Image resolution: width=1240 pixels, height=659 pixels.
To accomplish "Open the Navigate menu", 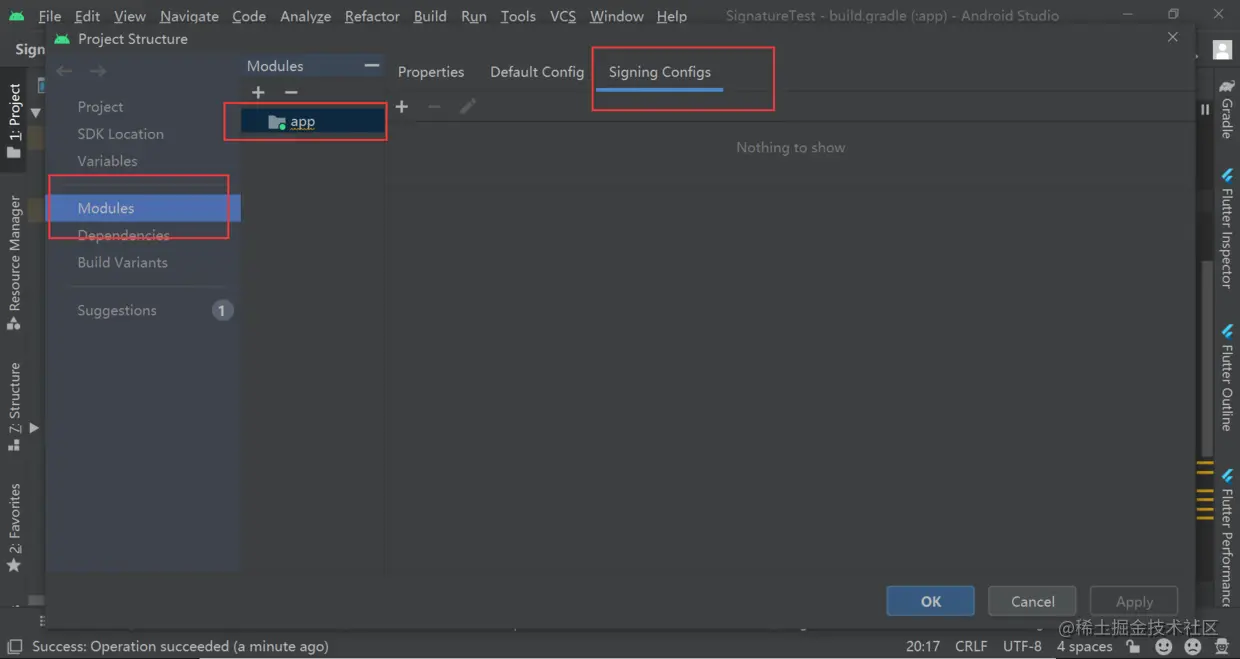I will click(x=189, y=16).
